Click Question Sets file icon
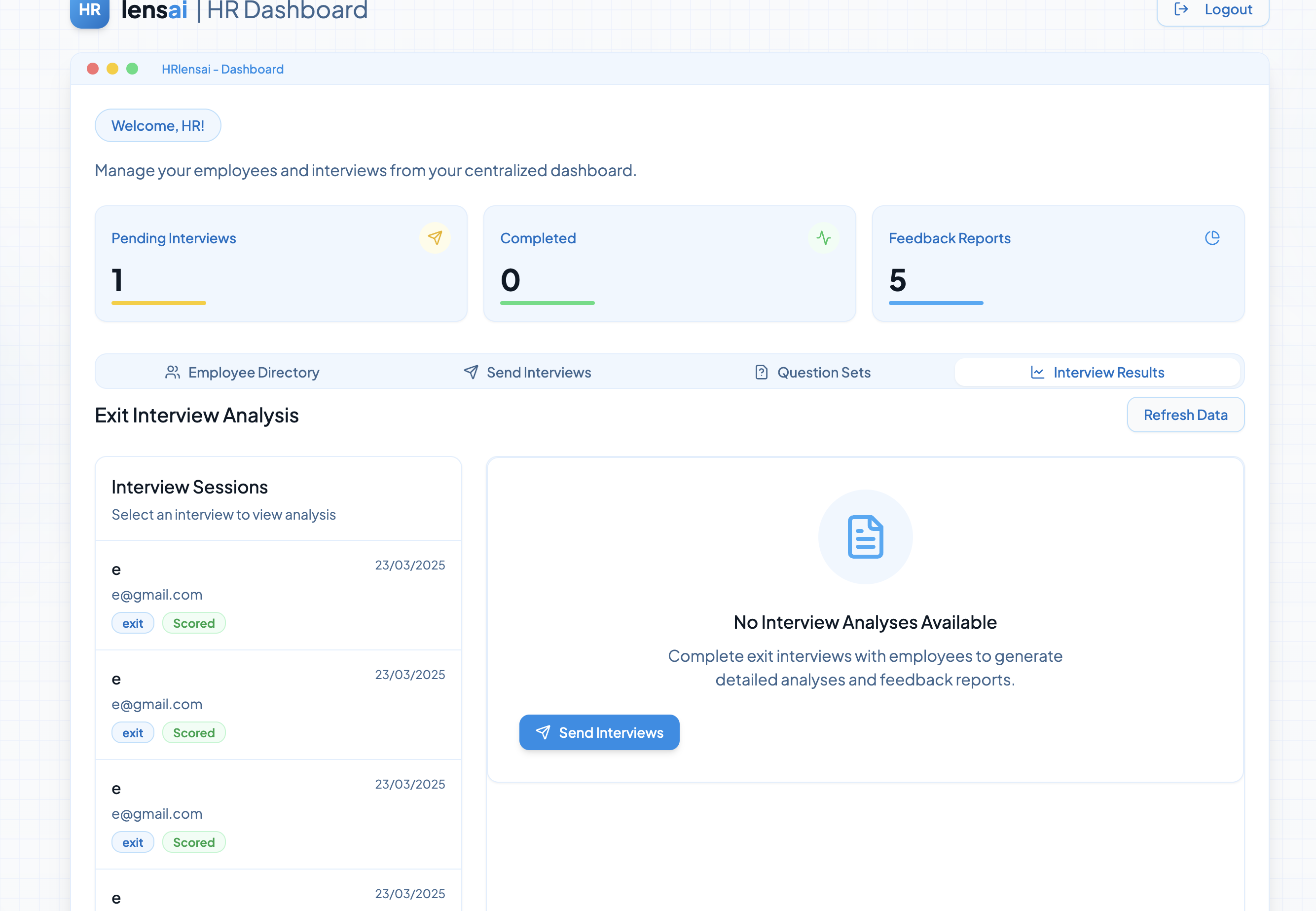This screenshot has height=911, width=1316. click(x=762, y=372)
